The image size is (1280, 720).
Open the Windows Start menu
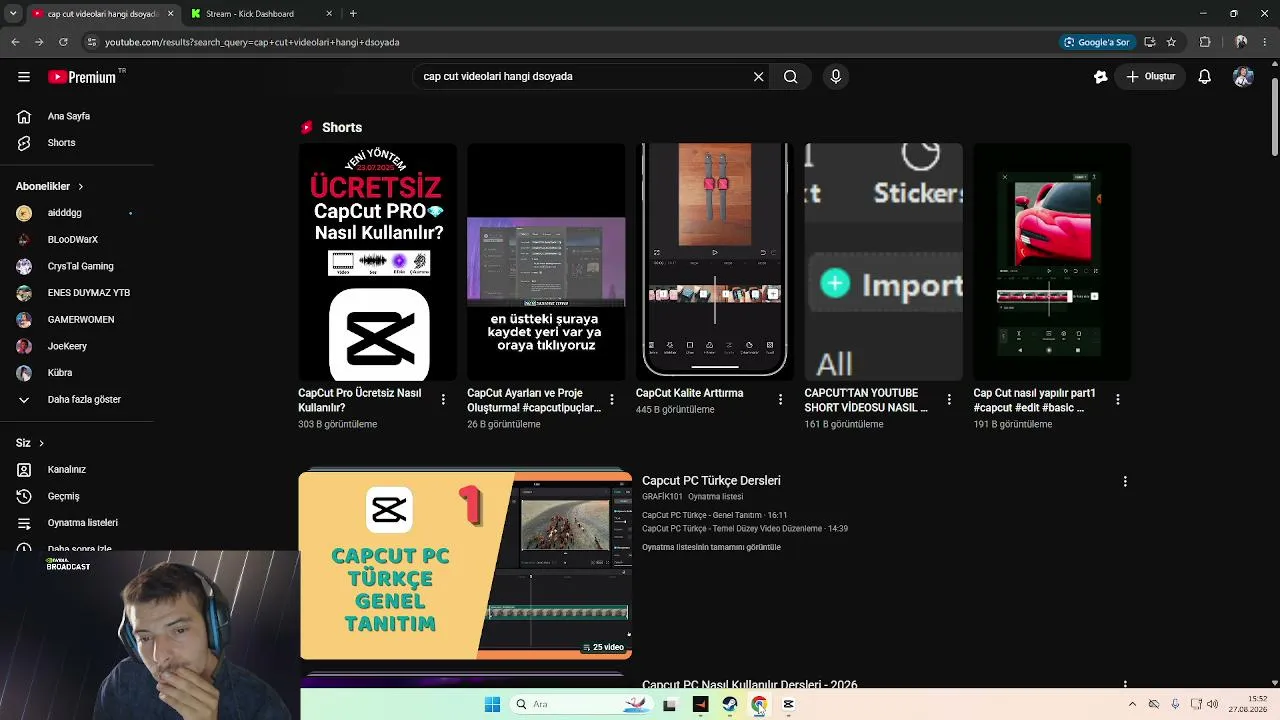pyautogui.click(x=492, y=704)
